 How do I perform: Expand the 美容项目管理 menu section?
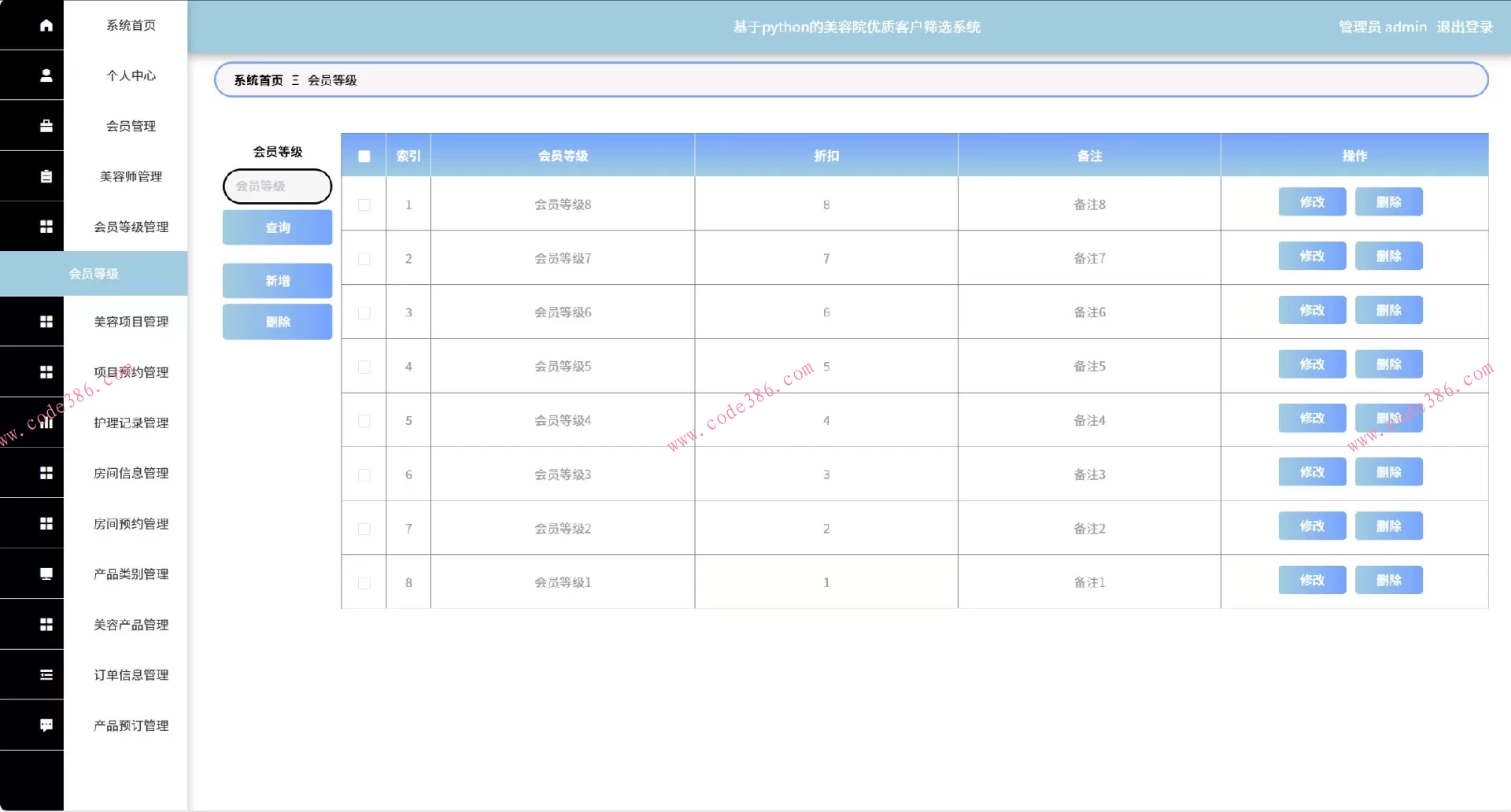point(131,322)
